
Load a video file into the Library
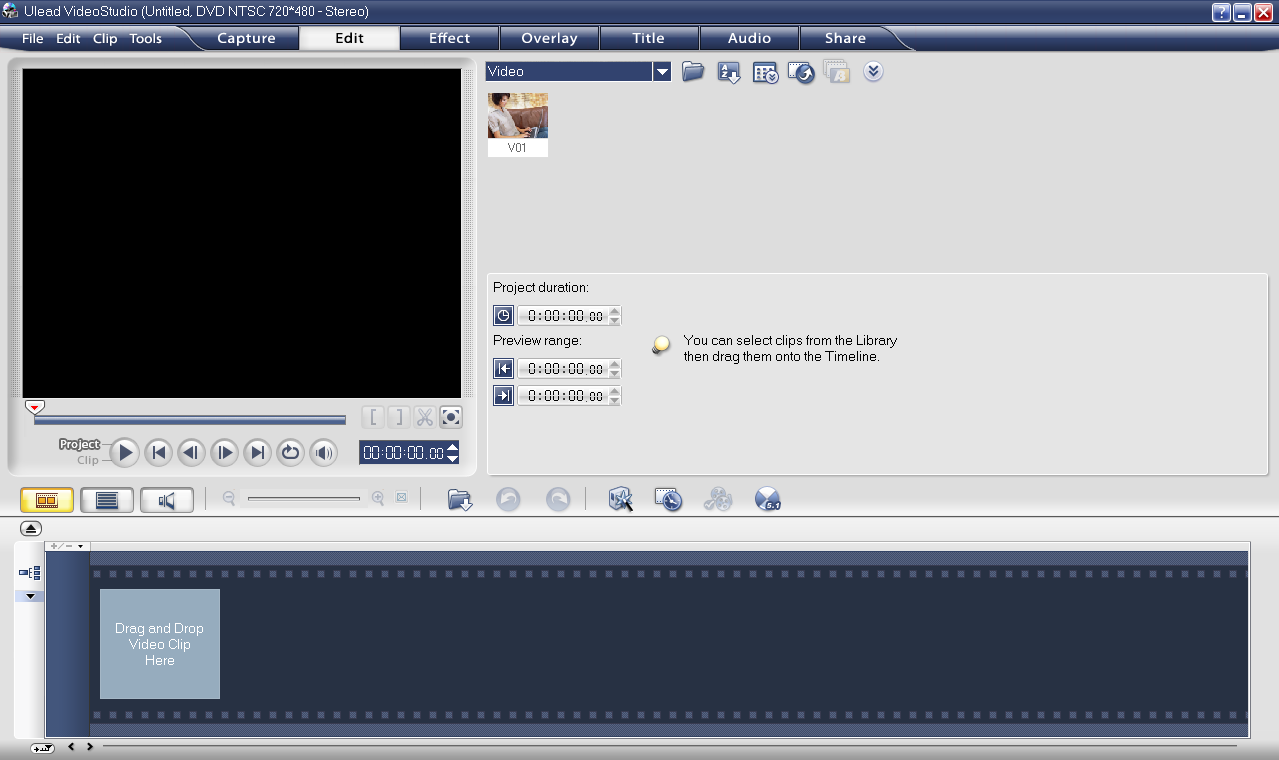(692, 71)
